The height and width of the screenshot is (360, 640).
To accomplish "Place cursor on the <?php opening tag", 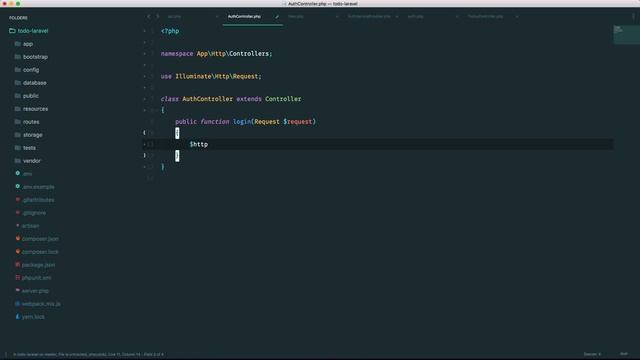I will pyautogui.click(x=170, y=31).
